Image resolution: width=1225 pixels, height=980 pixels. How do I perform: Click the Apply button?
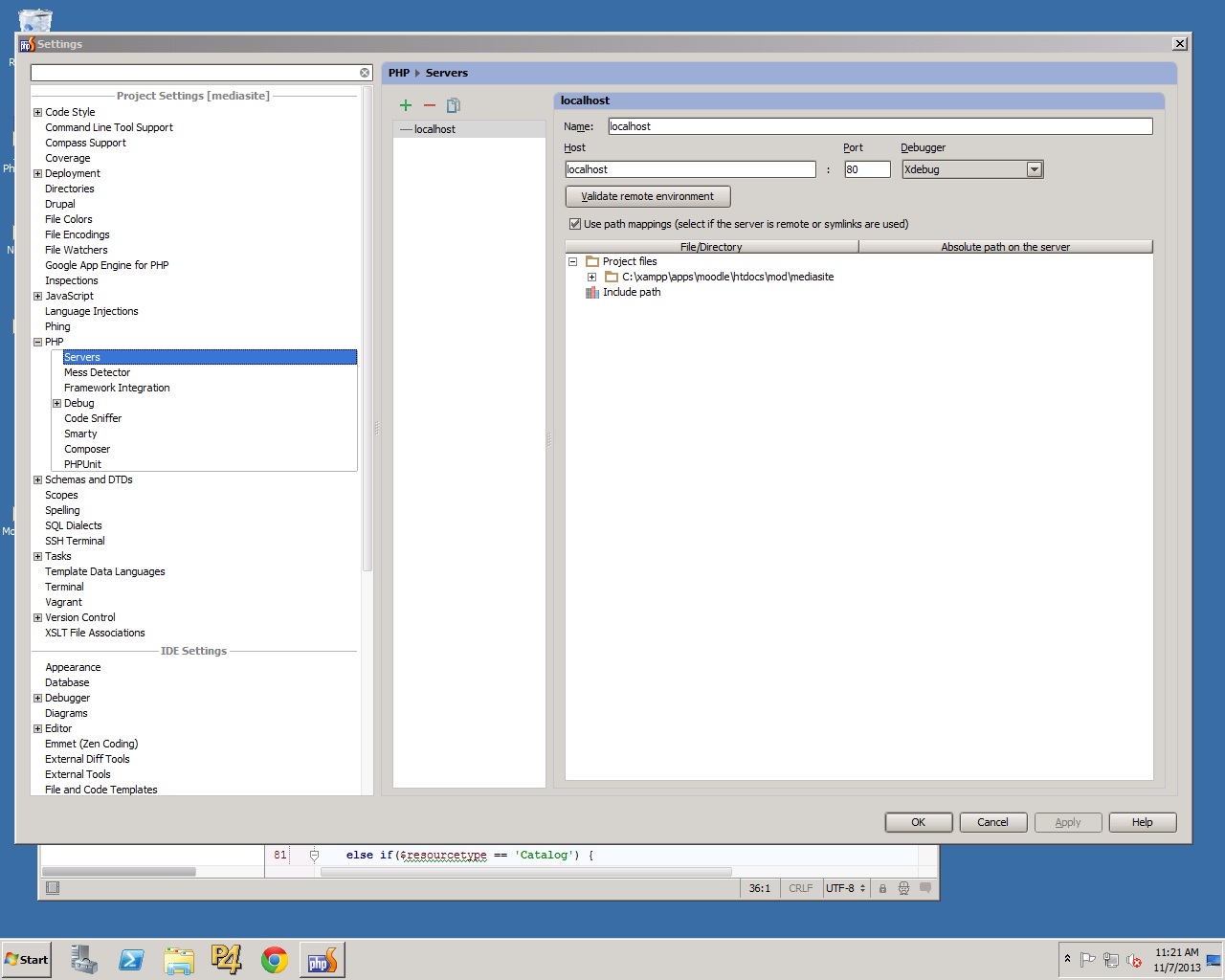(1067, 822)
